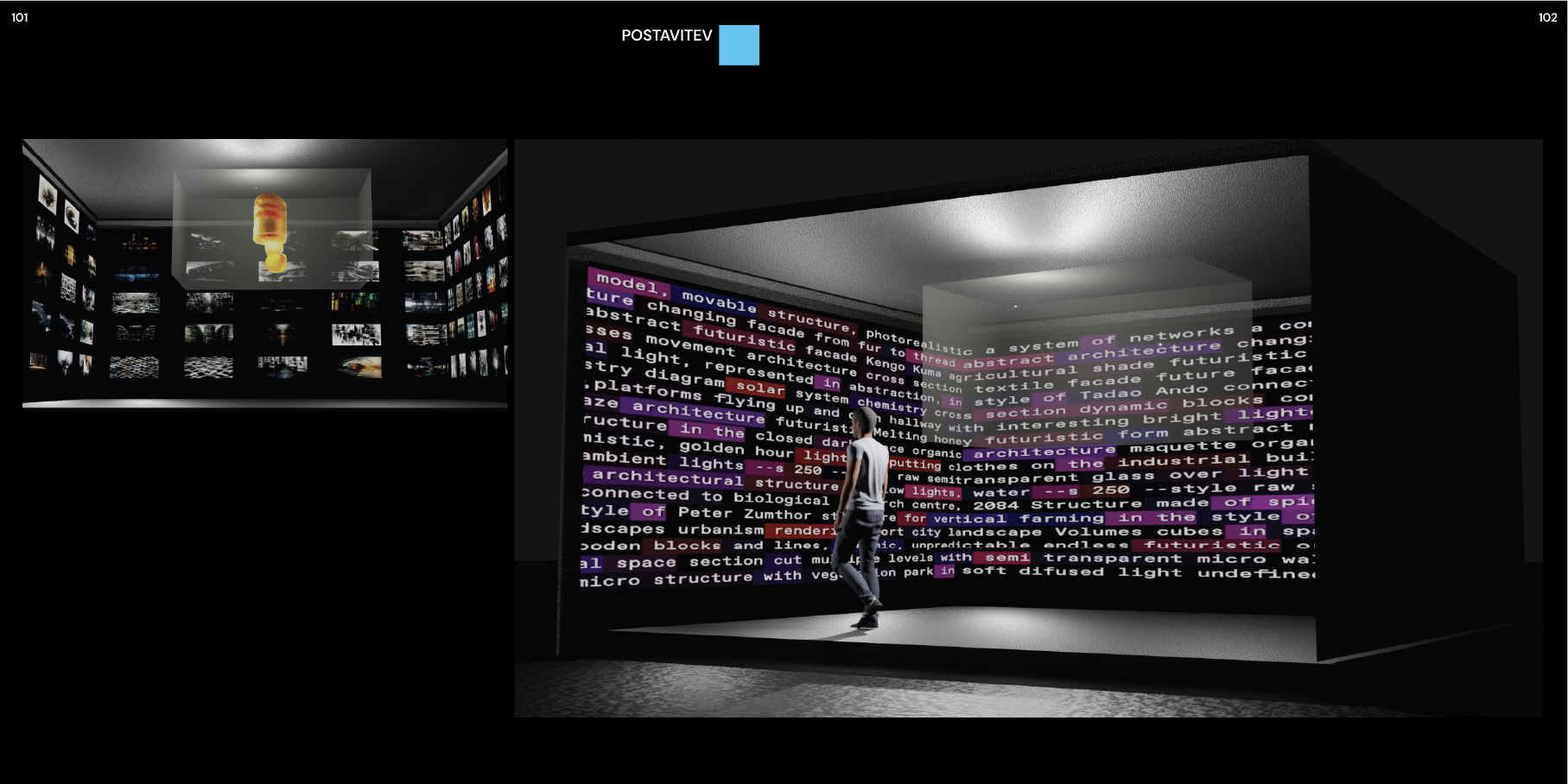1568x784 pixels.
Task: Click the POSTAVITEV heading text
Action: point(667,35)
